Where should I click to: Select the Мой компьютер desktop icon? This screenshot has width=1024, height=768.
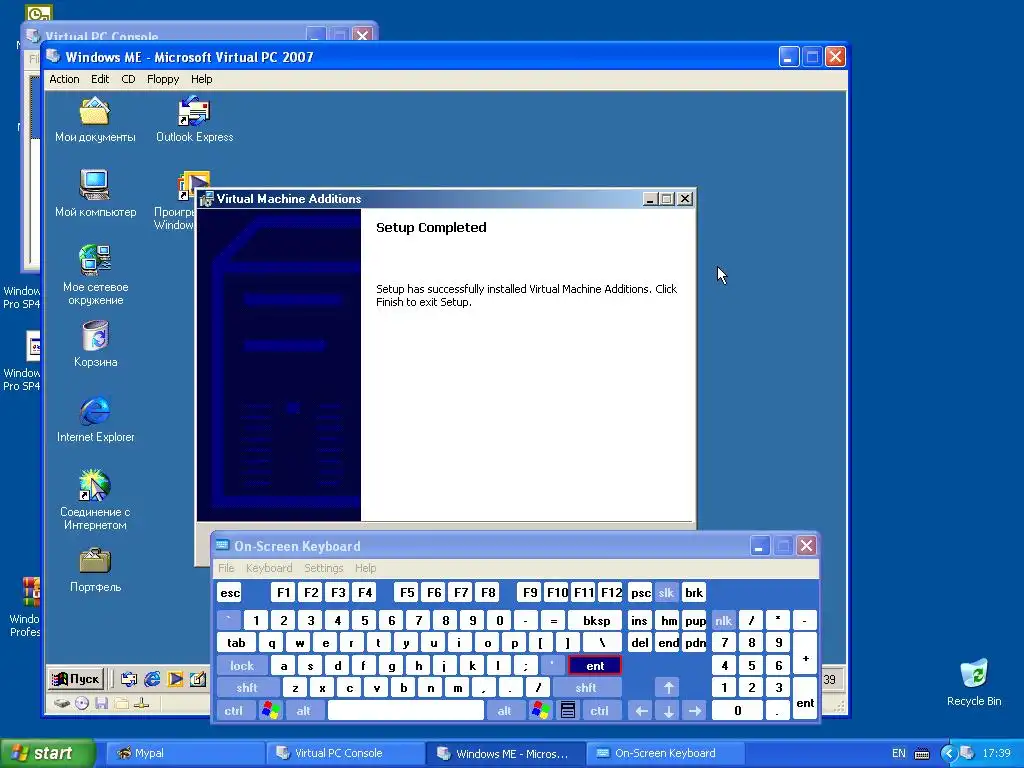click(x=95, y=194)
